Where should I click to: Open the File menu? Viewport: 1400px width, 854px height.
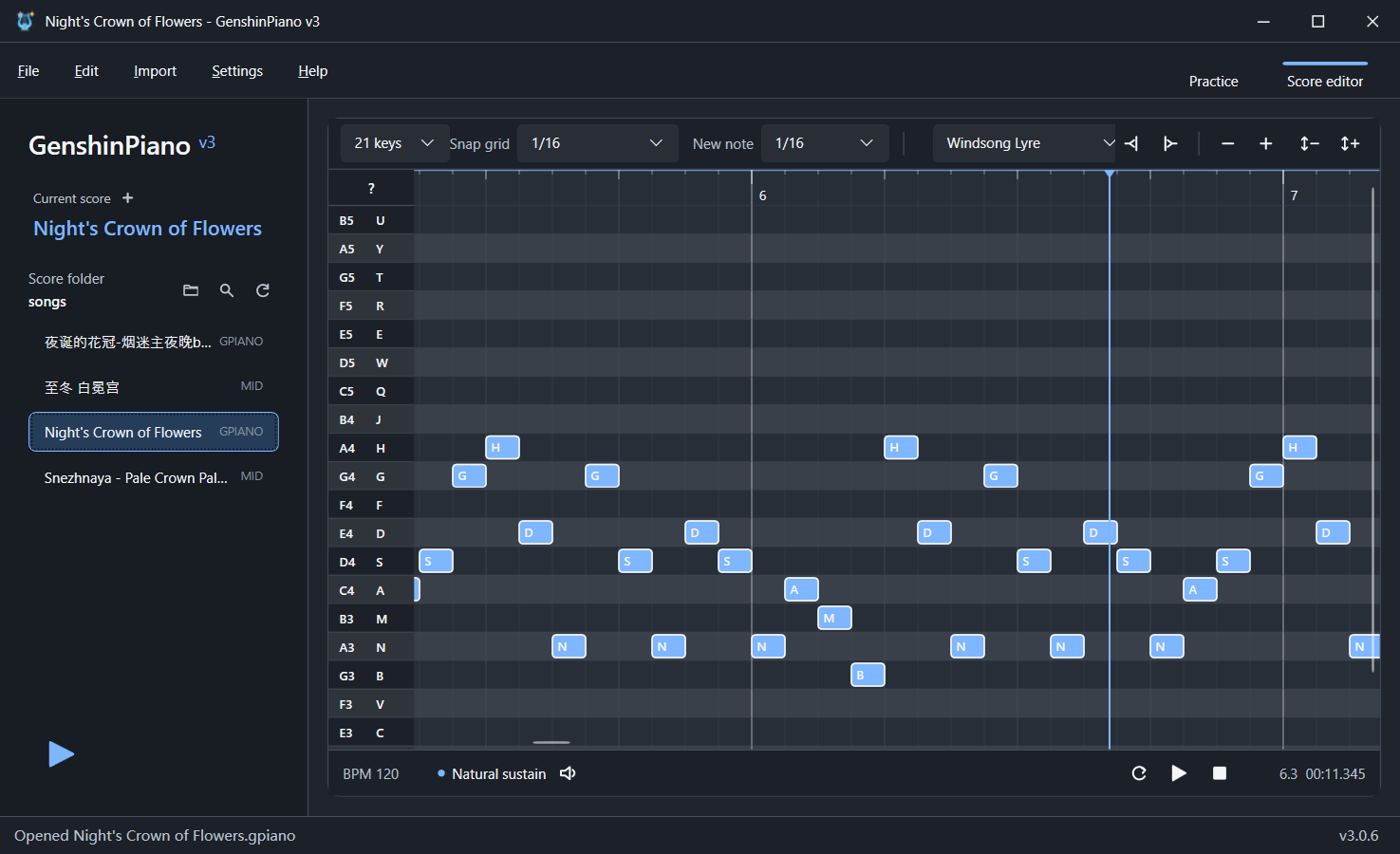[x=28, y=71]
